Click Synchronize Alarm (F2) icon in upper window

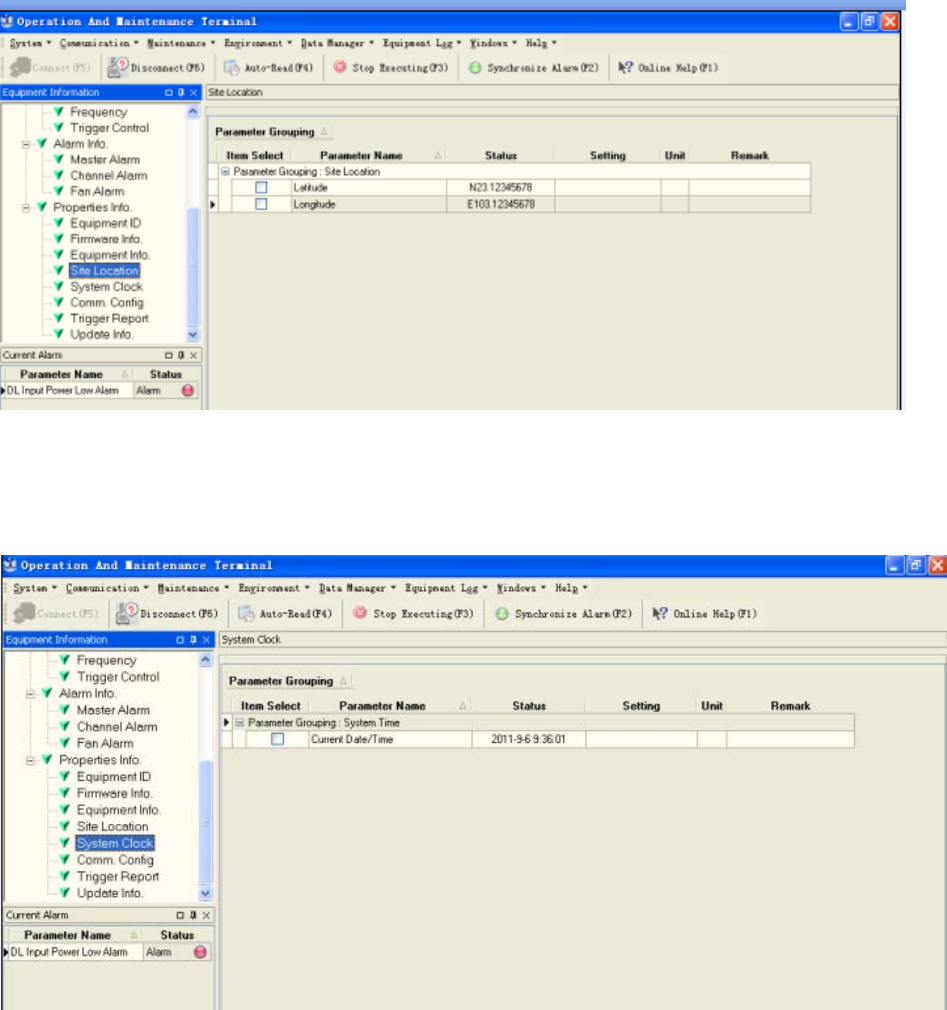(475, 68)
